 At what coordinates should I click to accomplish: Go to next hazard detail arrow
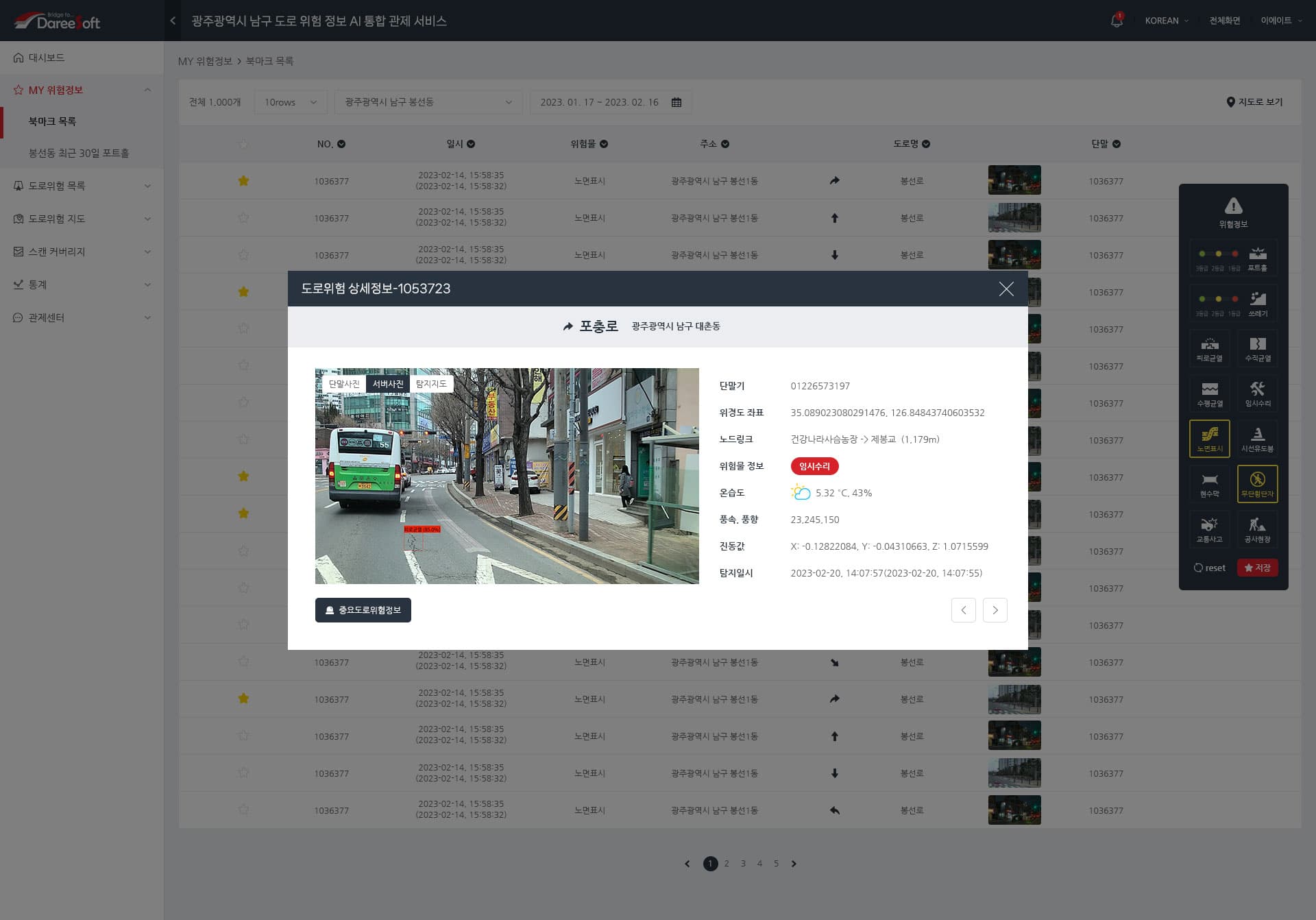(x=995, y=610)
